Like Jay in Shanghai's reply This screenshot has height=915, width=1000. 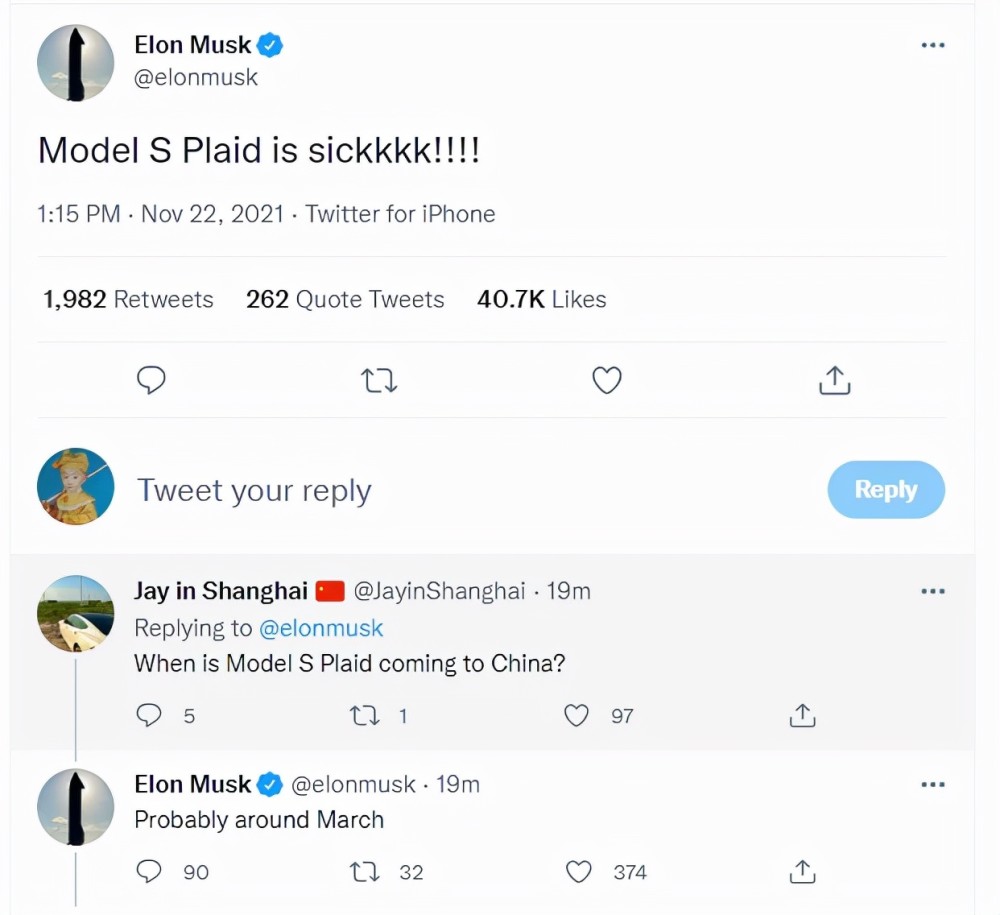(x=577, y=716)
